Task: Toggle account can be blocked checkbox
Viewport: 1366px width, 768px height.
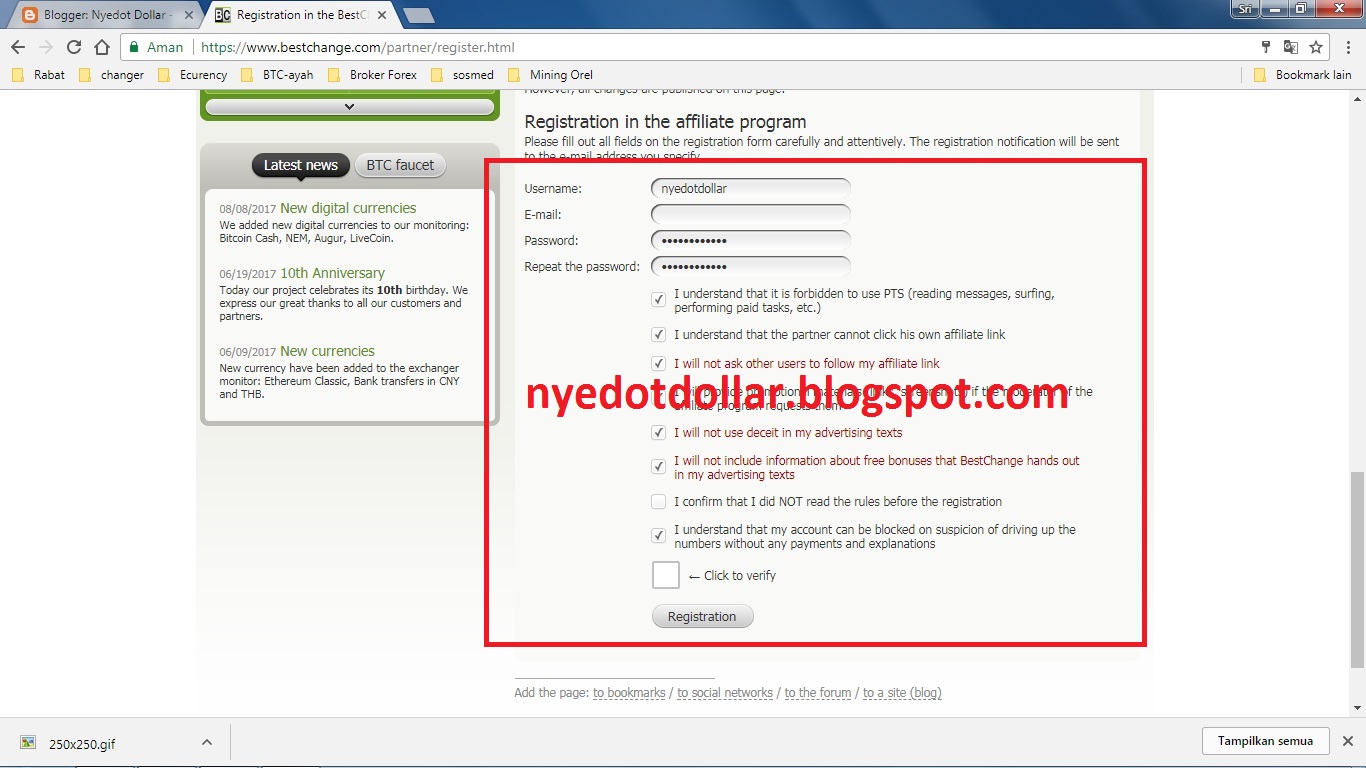Action: 658,535
